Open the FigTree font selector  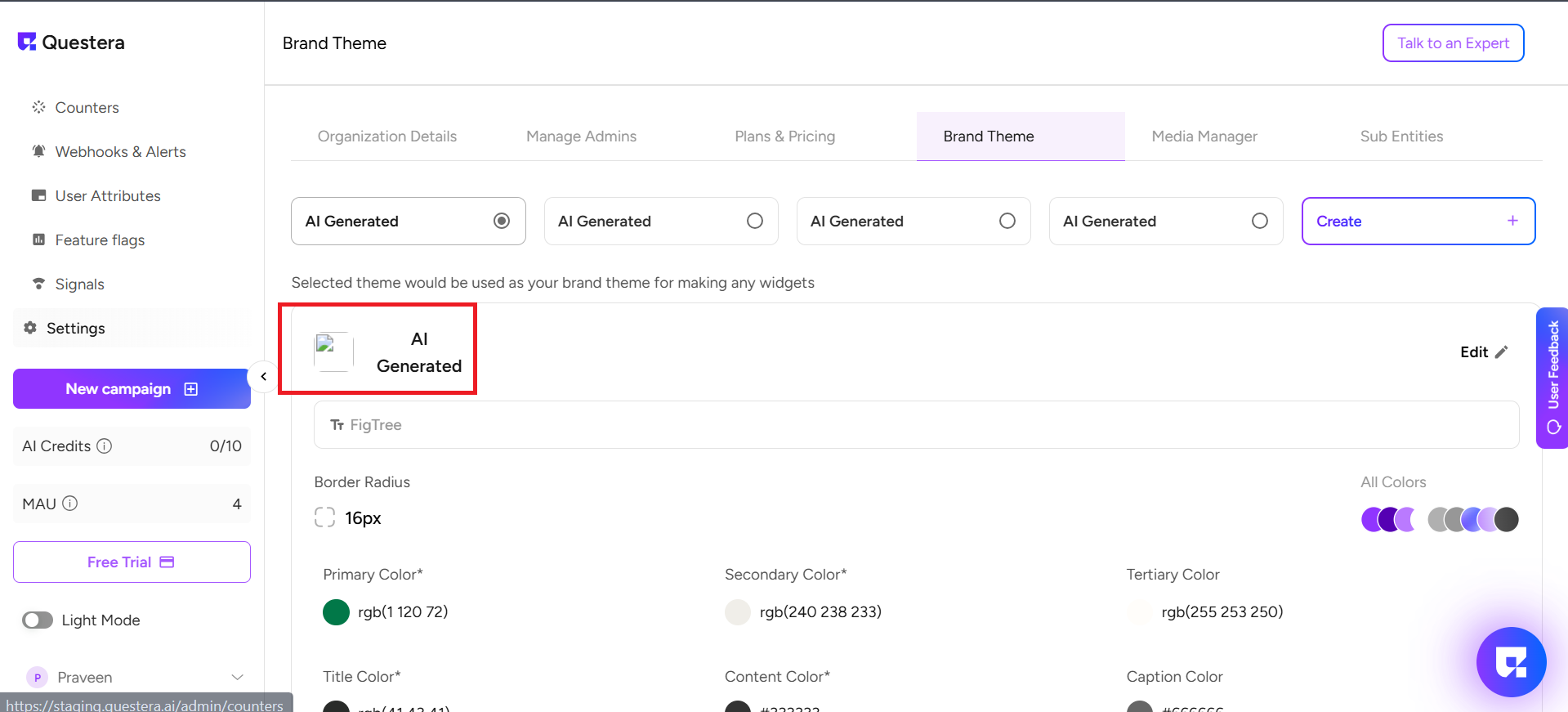click(915, 425)
